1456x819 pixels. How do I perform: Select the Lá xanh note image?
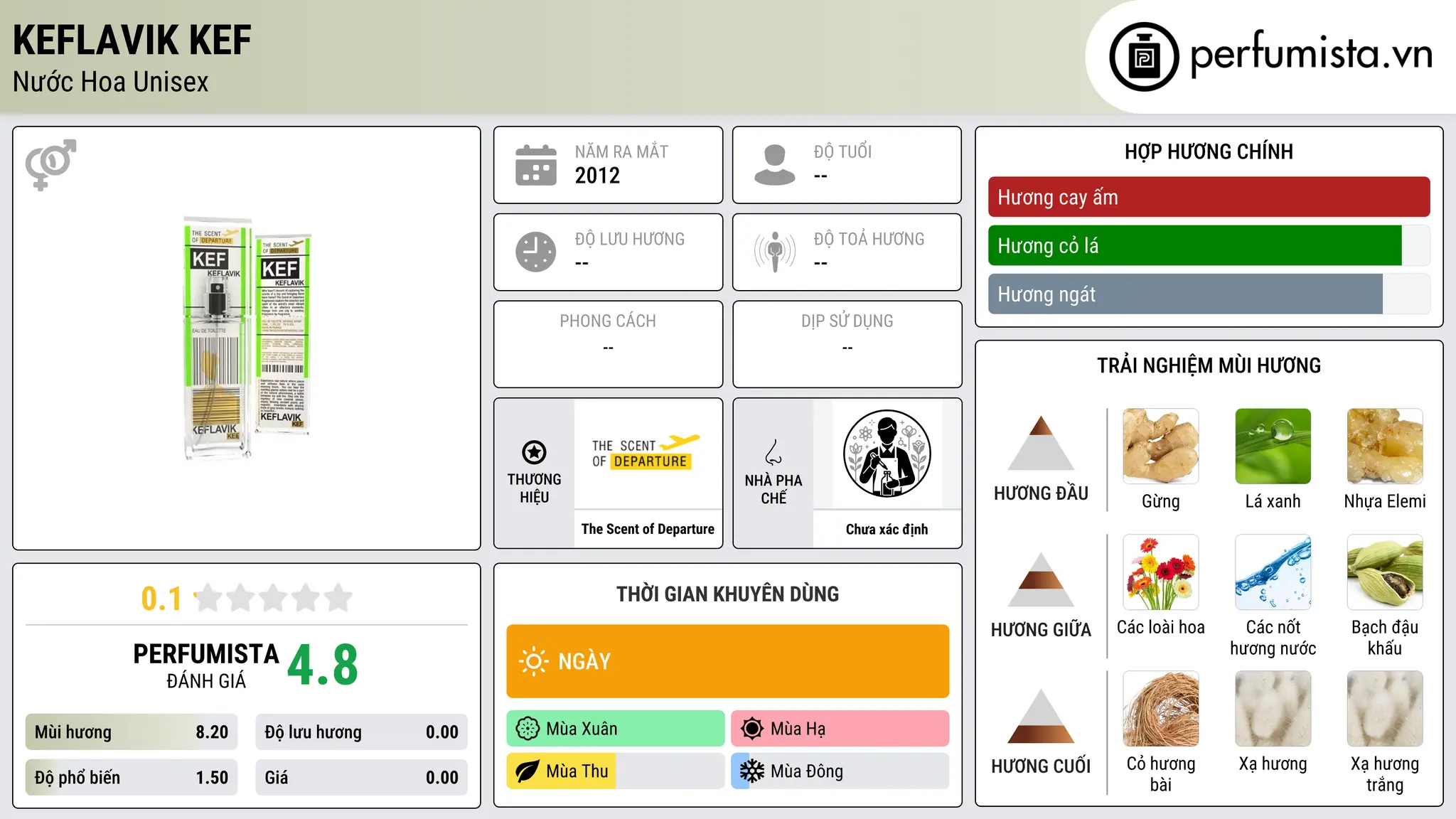[x=1273, y=446]
